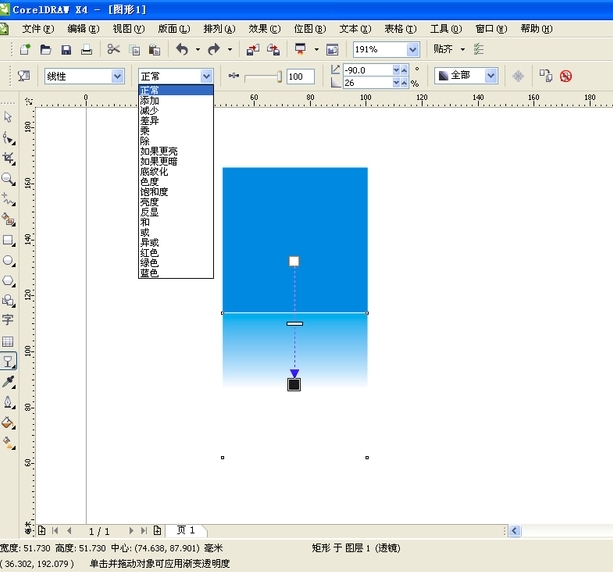This screenshot has width=613, height=572.
Task: Choose 如果更亮 from the blend mode list
Action: (x=159, y=151)
